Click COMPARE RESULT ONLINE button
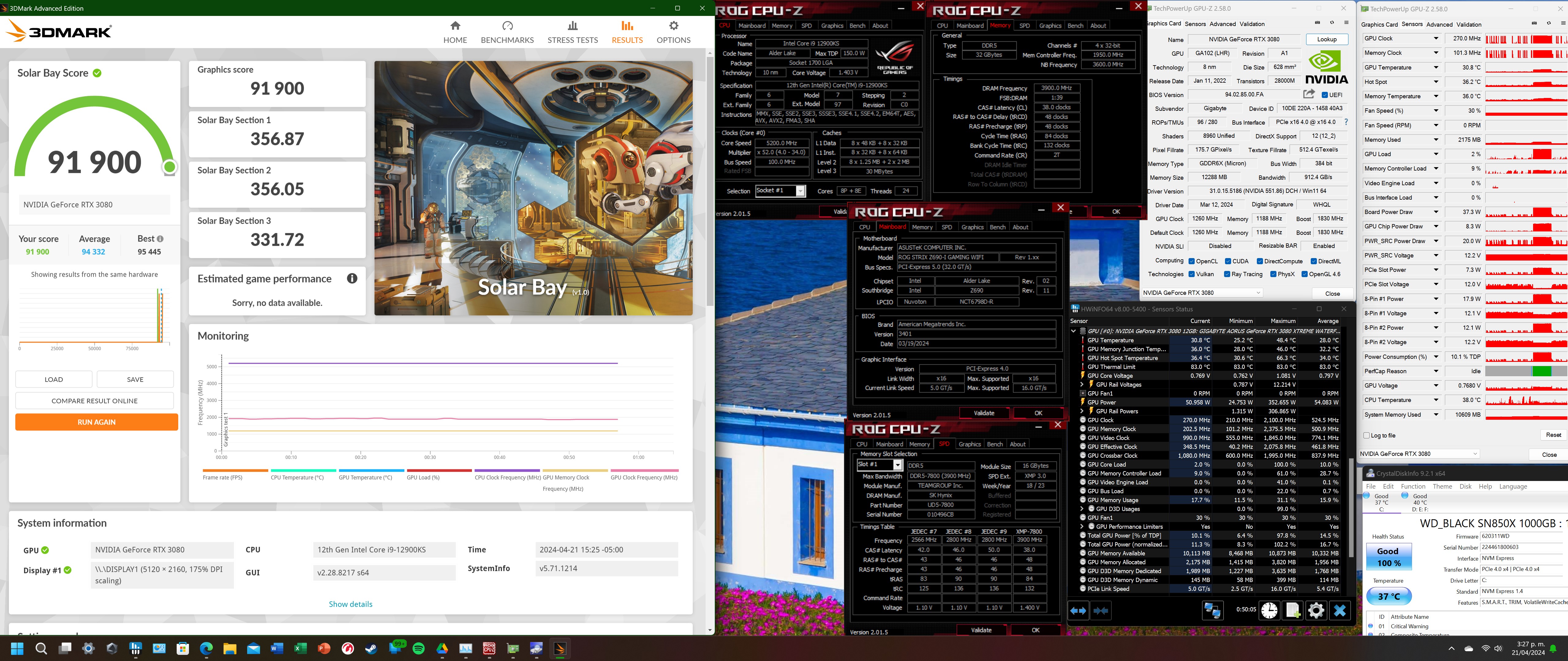Image resolution: width=1568 pixels, height=661 pixels. pos(94,400)
